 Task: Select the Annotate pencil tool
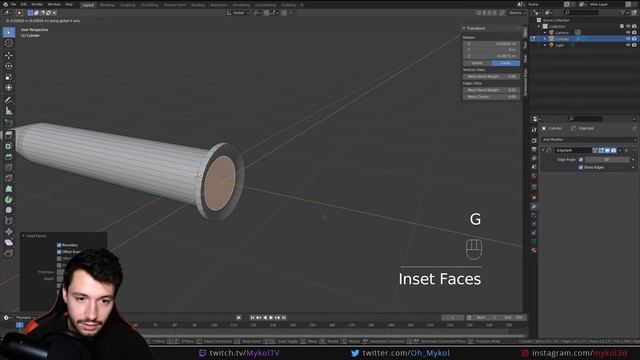tap(9, 100)
